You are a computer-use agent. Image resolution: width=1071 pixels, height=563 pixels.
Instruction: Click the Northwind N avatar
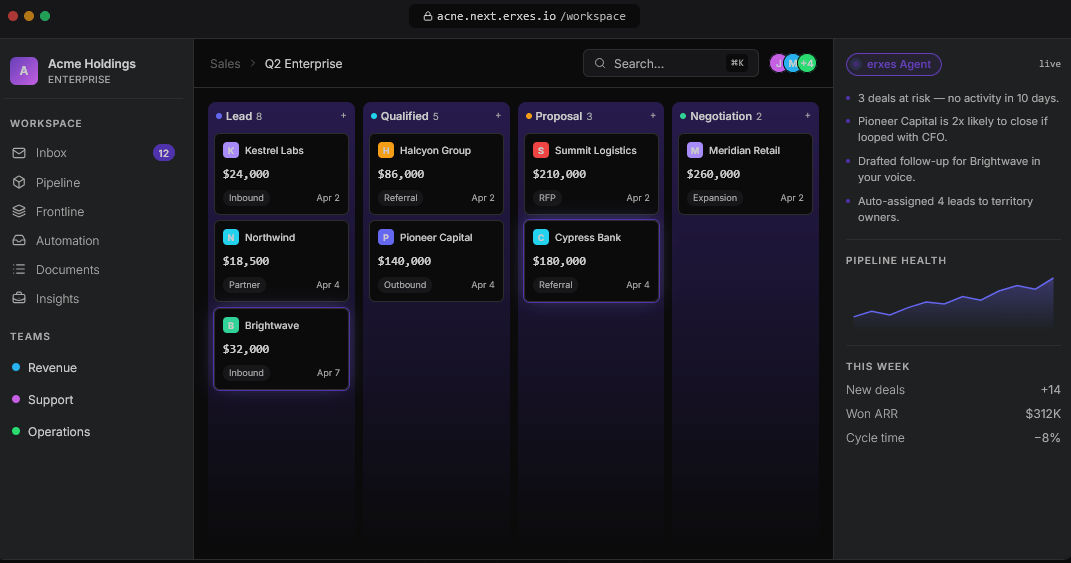point(231,237)
